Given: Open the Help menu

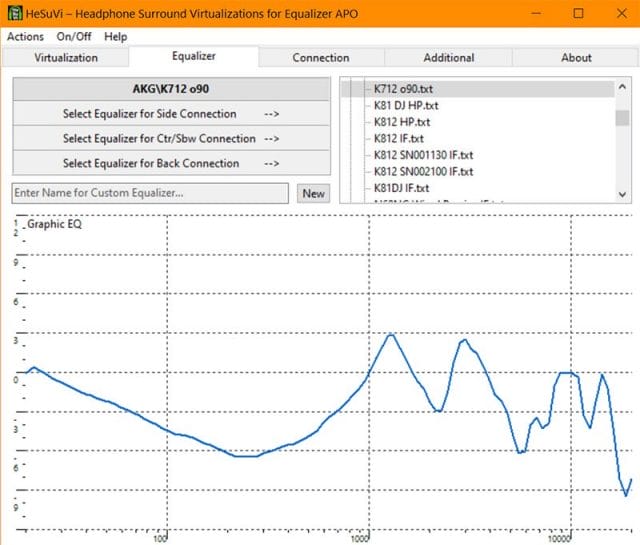Looking at the screenshot, I should coord(116,36).
